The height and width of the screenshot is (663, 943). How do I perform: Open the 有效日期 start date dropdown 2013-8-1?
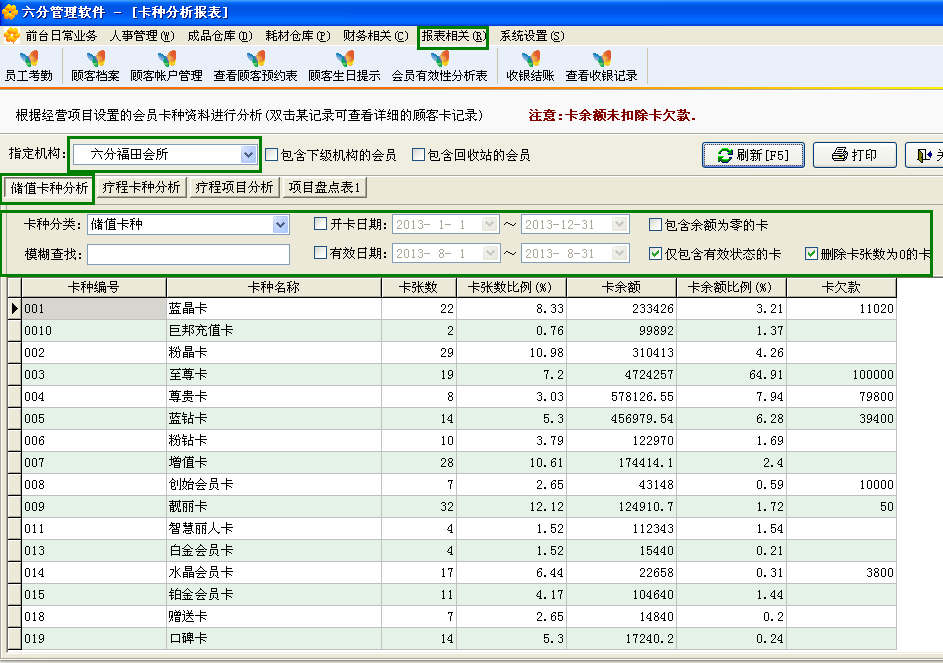pos(490,253)
